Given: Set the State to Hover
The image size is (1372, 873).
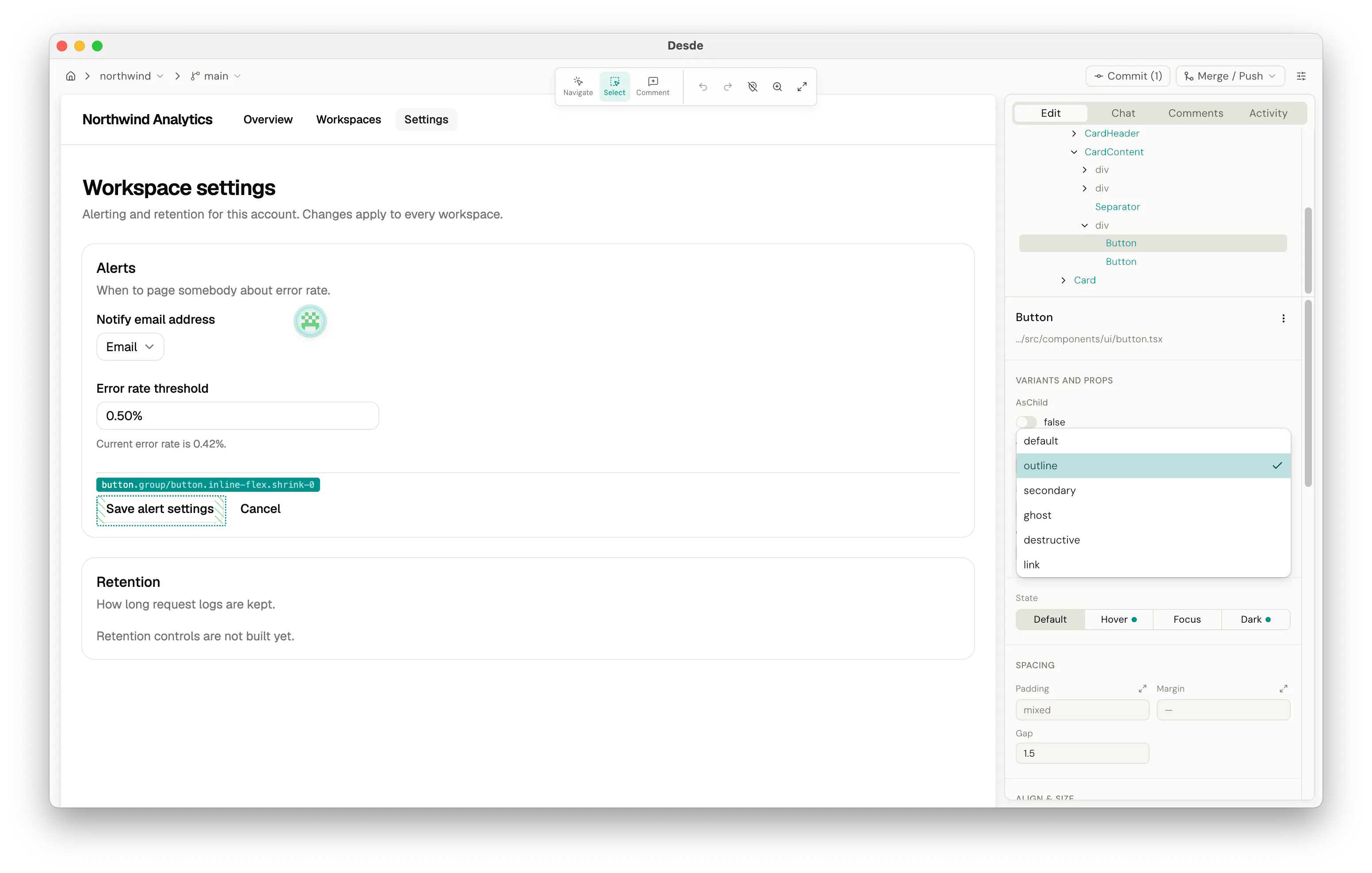Looking at the screenshot, I should pos(1118,619).
